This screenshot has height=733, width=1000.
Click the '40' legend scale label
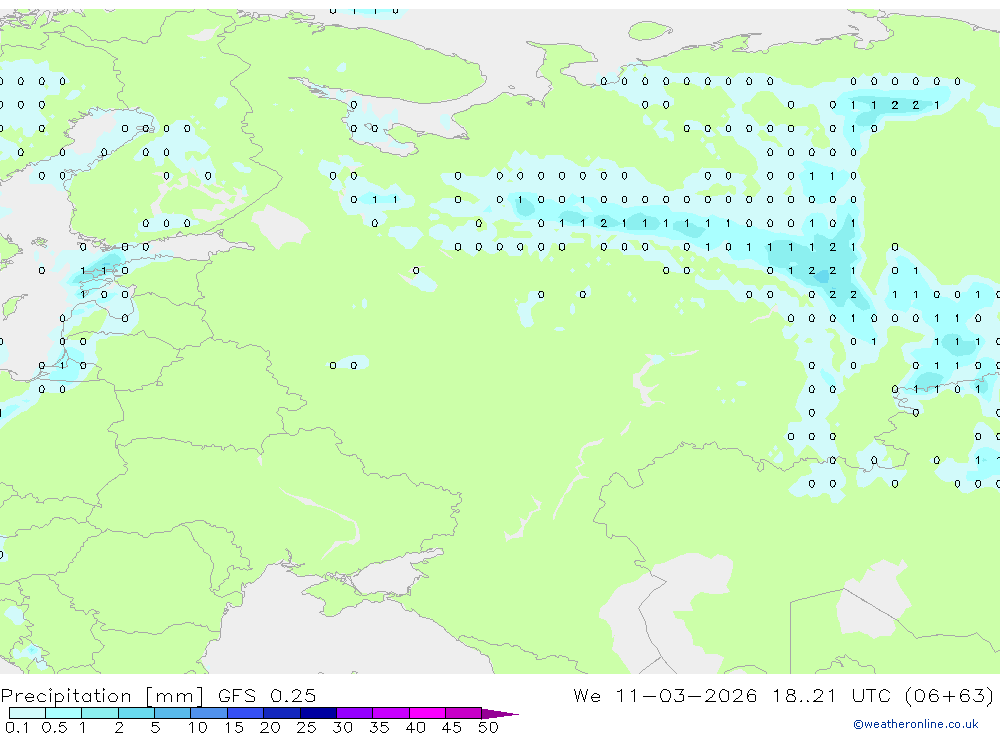[416, 727]
